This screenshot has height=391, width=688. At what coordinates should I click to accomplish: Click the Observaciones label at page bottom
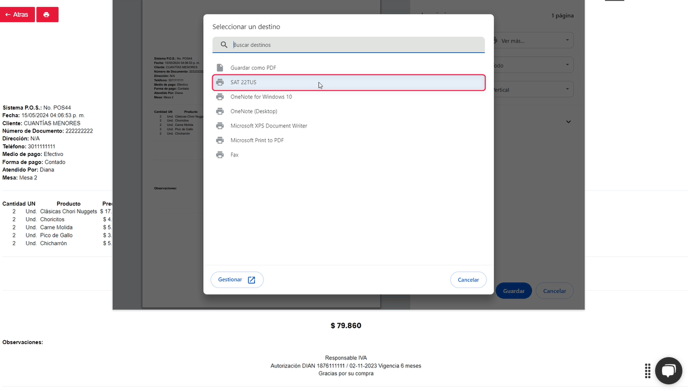click(23, 342)
